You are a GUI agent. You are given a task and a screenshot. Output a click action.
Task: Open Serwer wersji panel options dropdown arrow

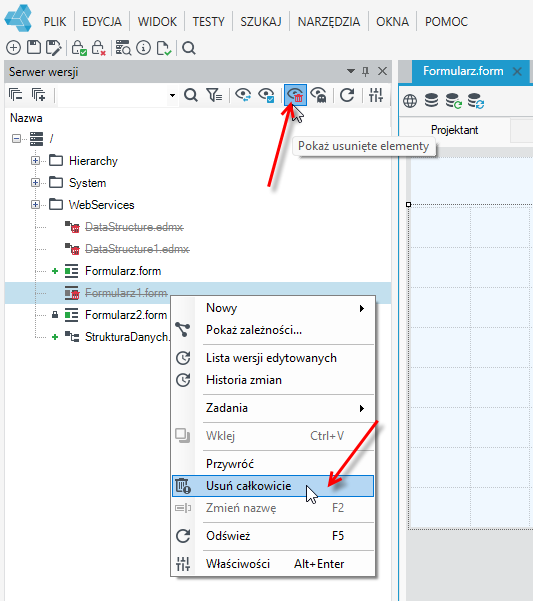click(351, 71)
